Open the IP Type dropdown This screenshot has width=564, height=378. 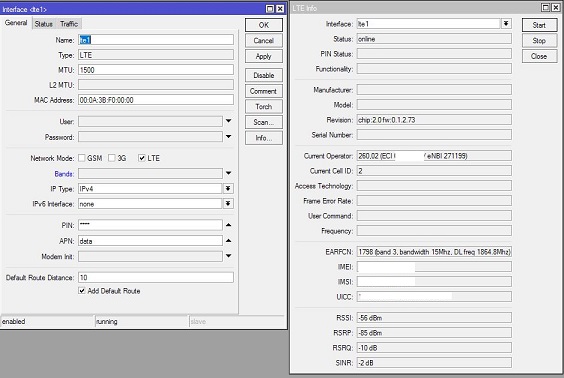(228, 189)
